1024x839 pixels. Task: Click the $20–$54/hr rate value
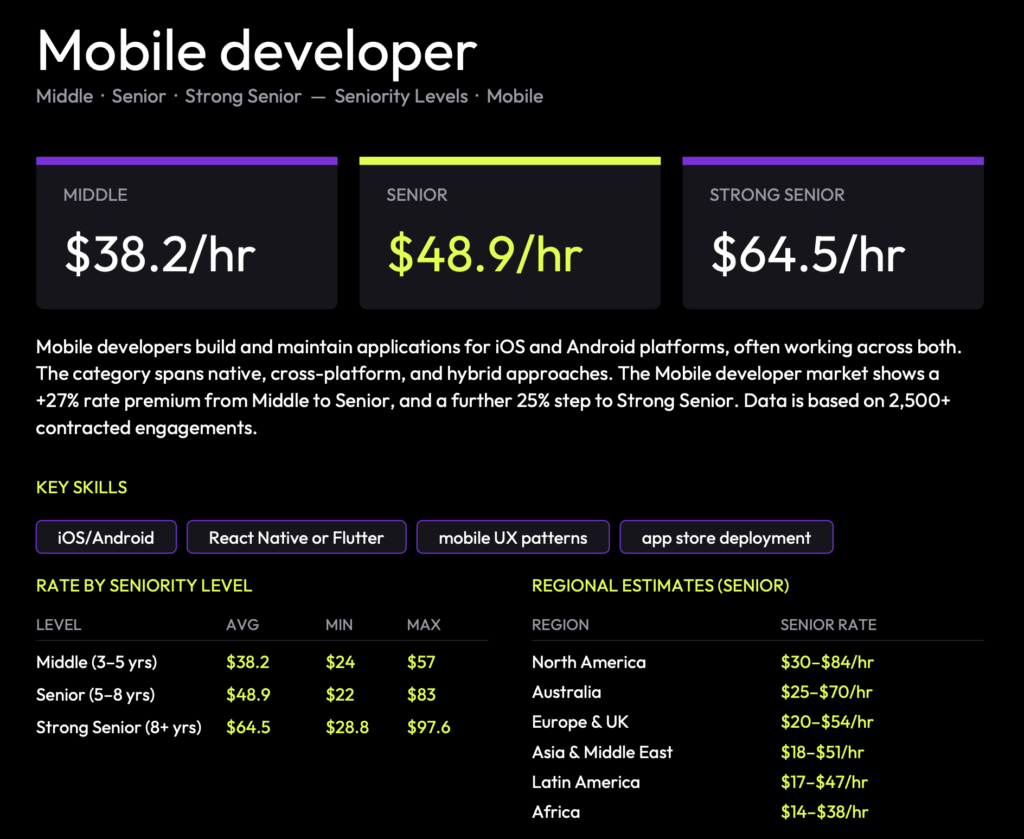click(x=827, y=722)
